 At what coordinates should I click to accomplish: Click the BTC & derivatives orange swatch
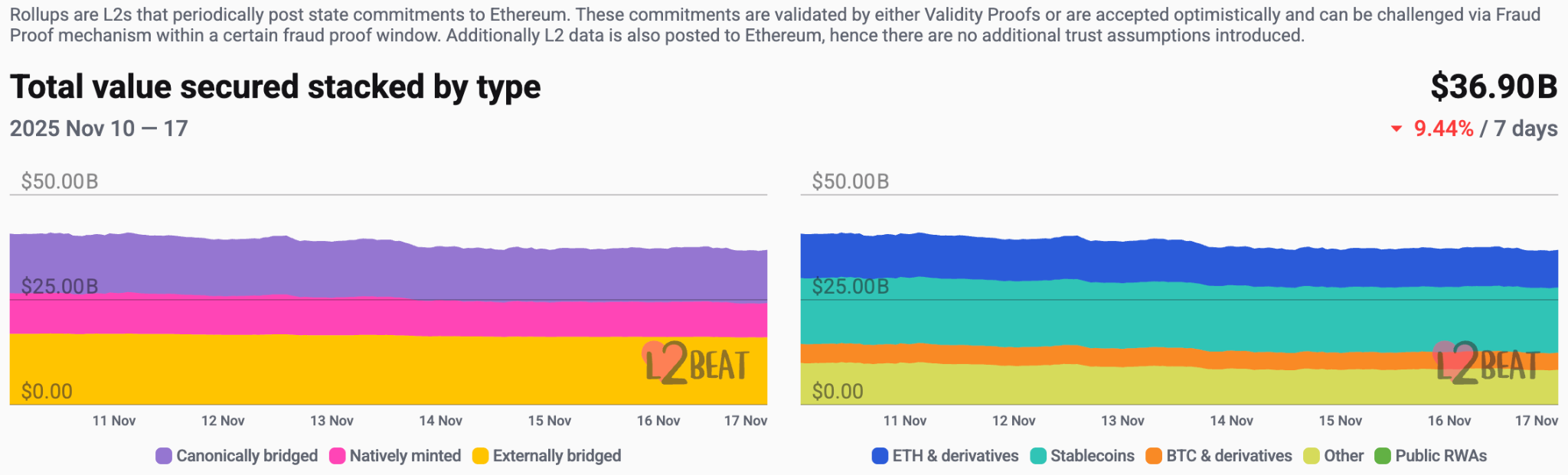coord(1154,456)
